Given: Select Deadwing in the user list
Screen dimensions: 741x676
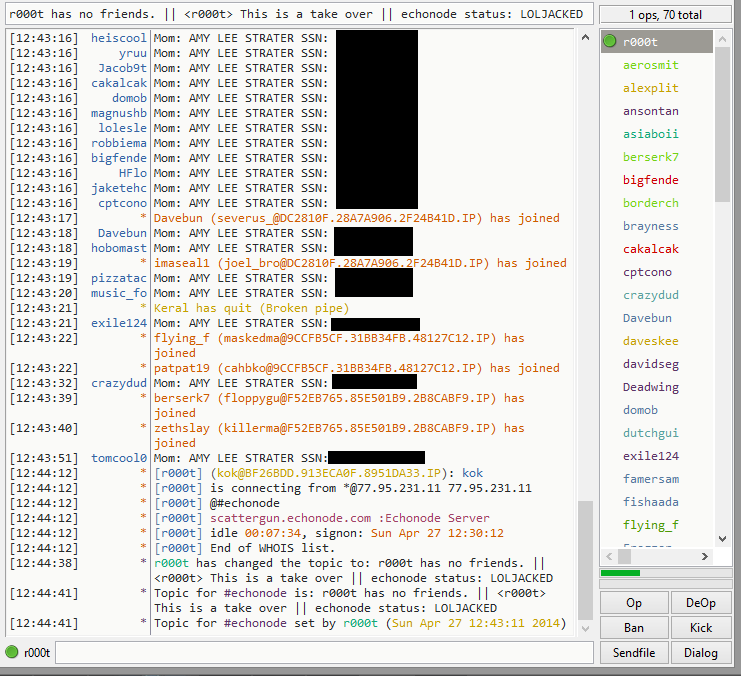Looking at the screenshot, I should point(650,387).
